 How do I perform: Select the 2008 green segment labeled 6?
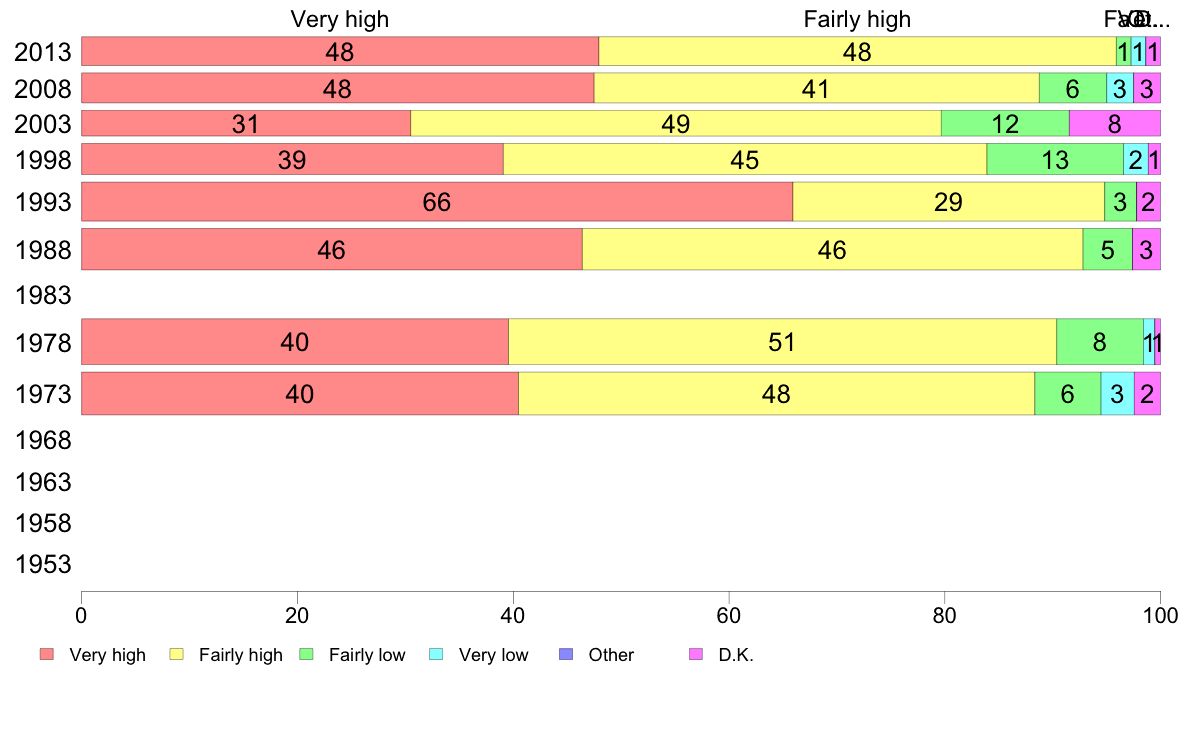[x=1072, y=89]
